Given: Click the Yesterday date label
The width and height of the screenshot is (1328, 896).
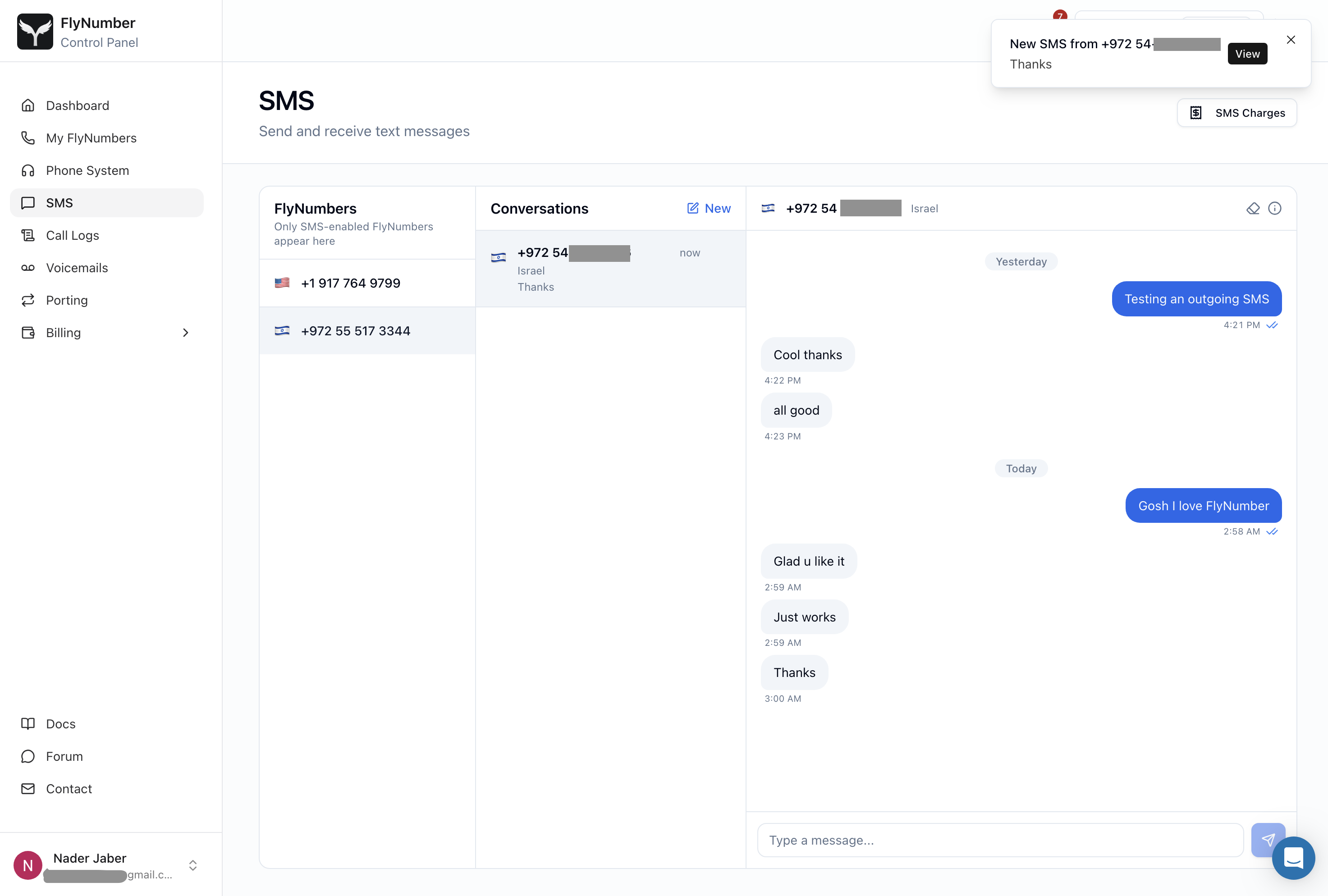Looking at the screenshot, I should (x=1021, y=262).
